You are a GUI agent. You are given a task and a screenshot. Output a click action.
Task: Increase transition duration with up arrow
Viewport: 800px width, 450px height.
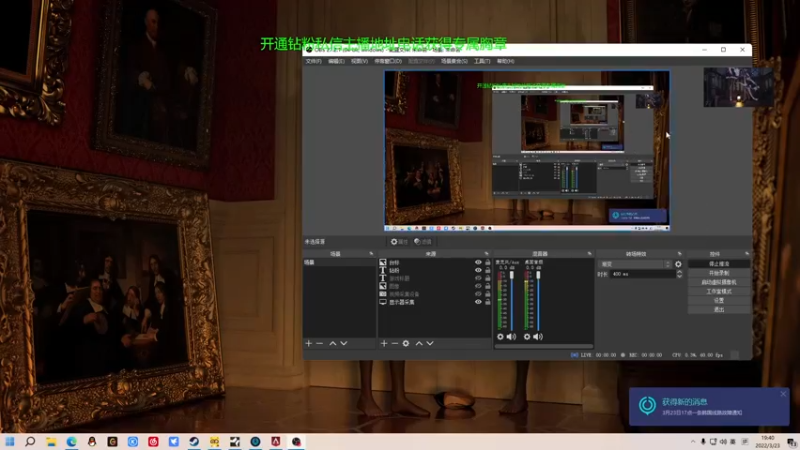click(679, 272)
